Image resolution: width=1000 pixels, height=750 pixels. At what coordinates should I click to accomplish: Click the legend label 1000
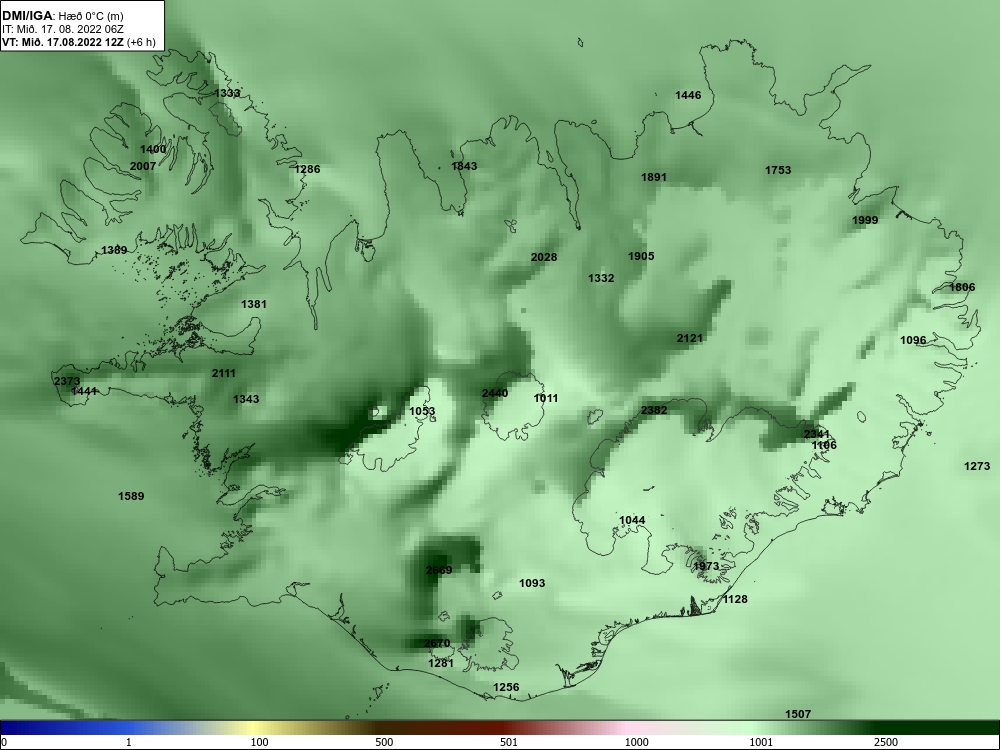tap(636, 742)
